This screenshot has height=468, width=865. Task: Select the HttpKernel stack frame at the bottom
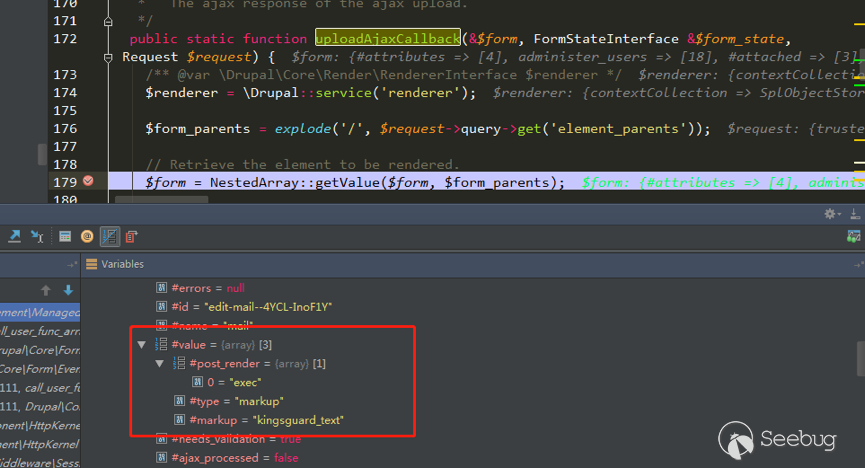point(40,444)
